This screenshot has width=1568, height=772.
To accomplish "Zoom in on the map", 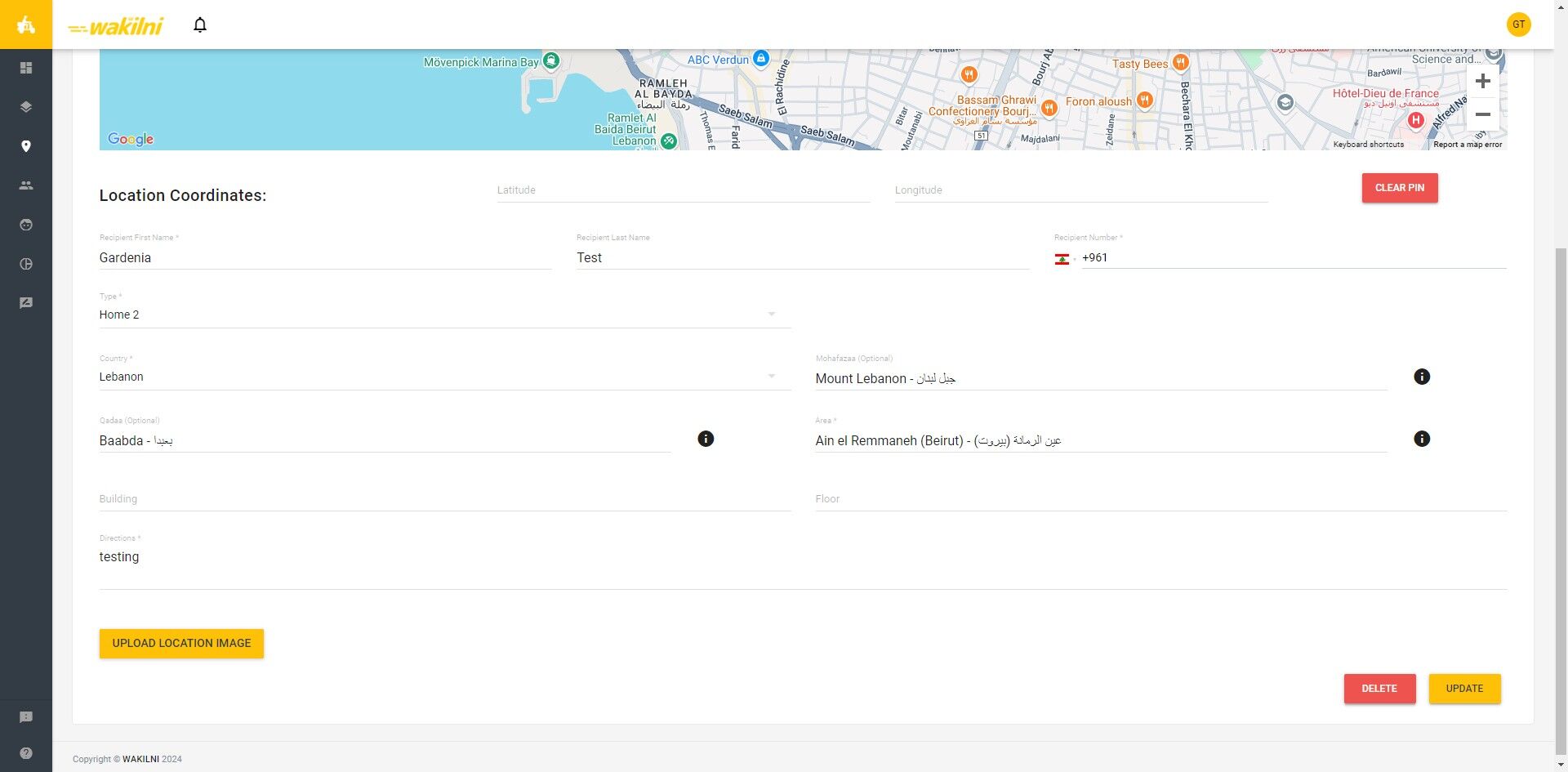I will point(1483,81).
